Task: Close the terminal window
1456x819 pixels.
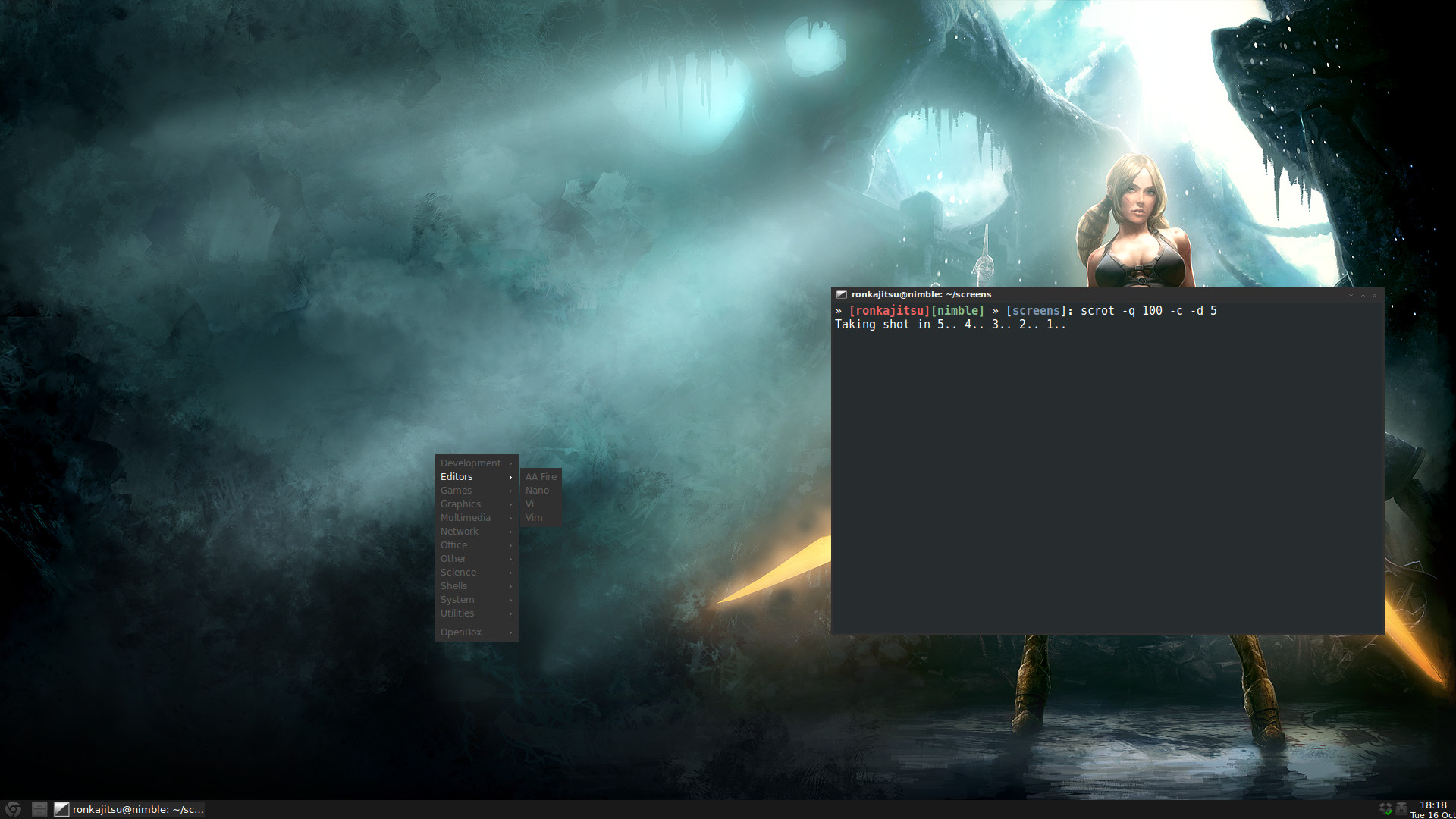Action: click(x=1374, y=295)
